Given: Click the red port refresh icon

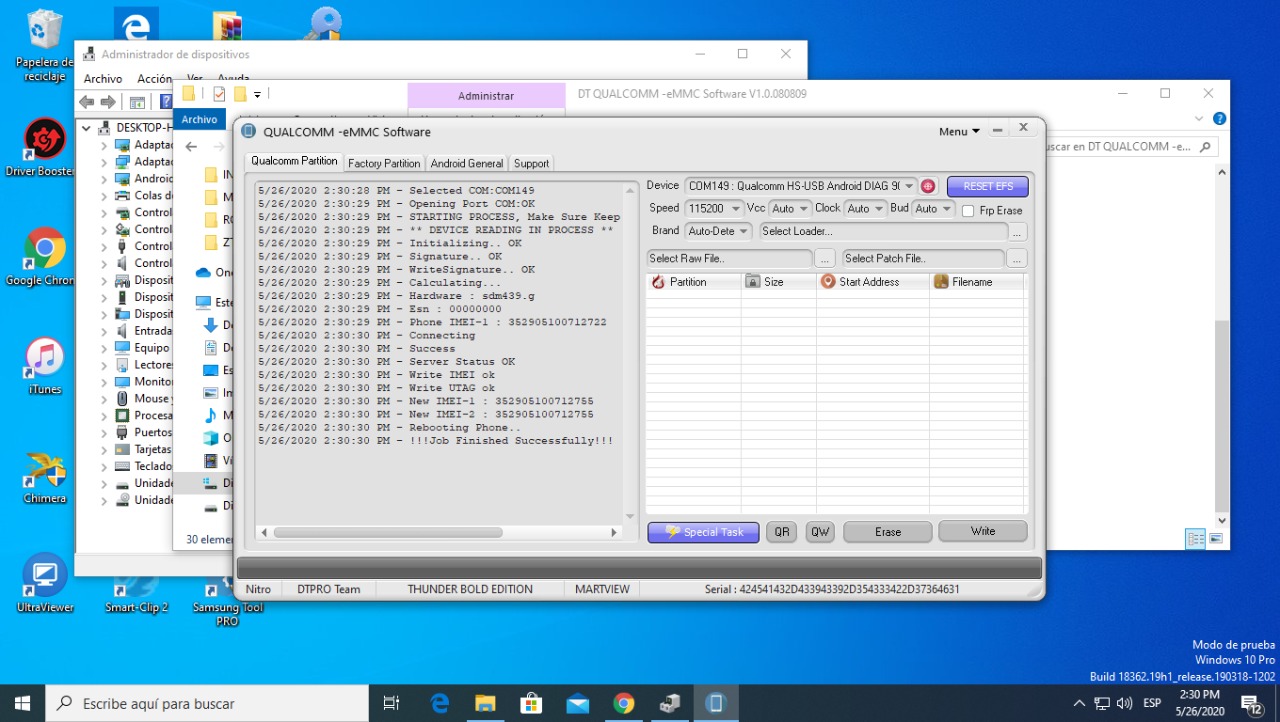Looking at the screenshot, I should [928, 186].
